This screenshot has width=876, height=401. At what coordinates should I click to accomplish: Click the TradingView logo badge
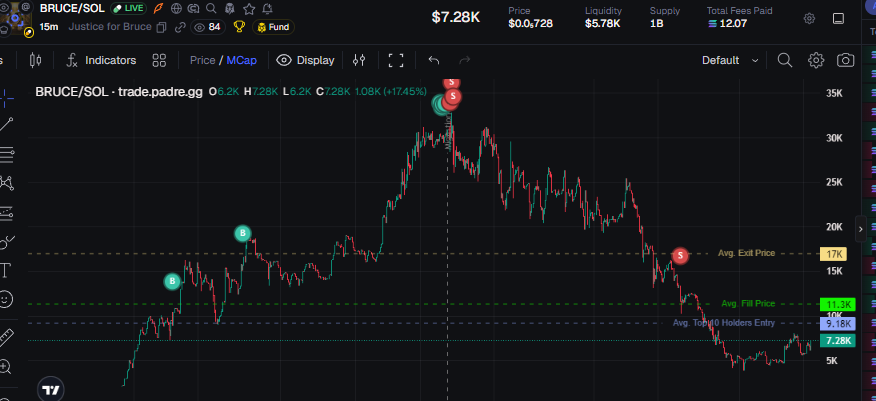pyautogui.click(x=51, y=389)
